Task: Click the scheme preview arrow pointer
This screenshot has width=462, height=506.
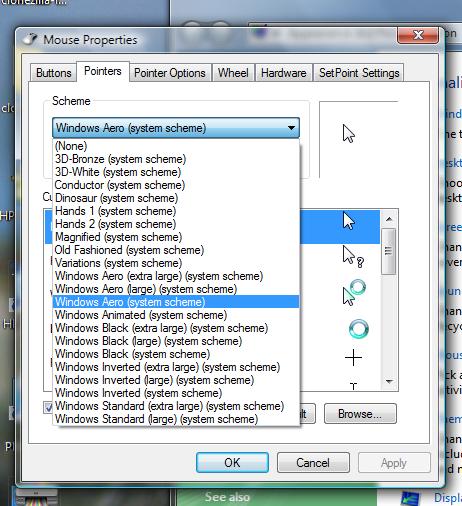Action: (349, 134)
